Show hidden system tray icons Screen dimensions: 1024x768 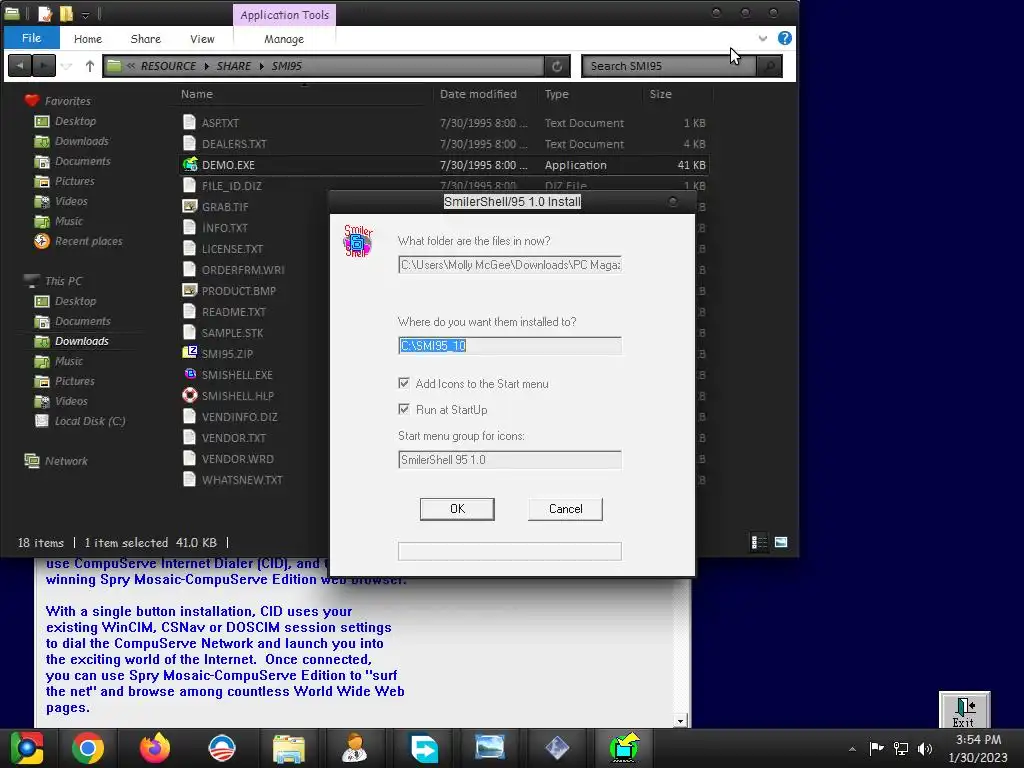(852, 749)
